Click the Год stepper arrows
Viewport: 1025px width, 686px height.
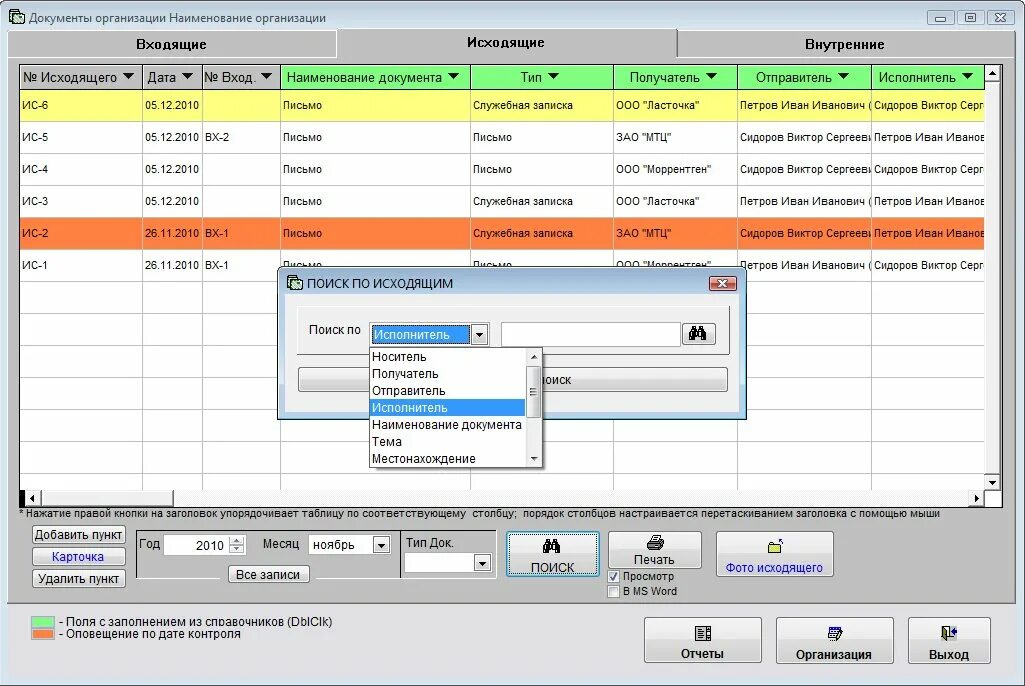(237, 545)
